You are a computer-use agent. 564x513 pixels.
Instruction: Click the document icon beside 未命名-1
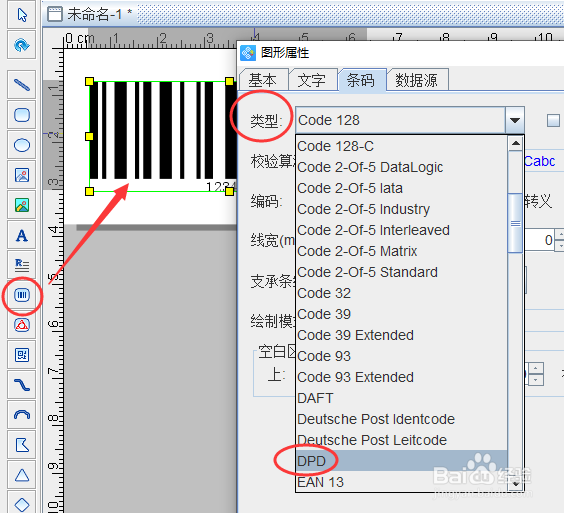click(55, 15)
